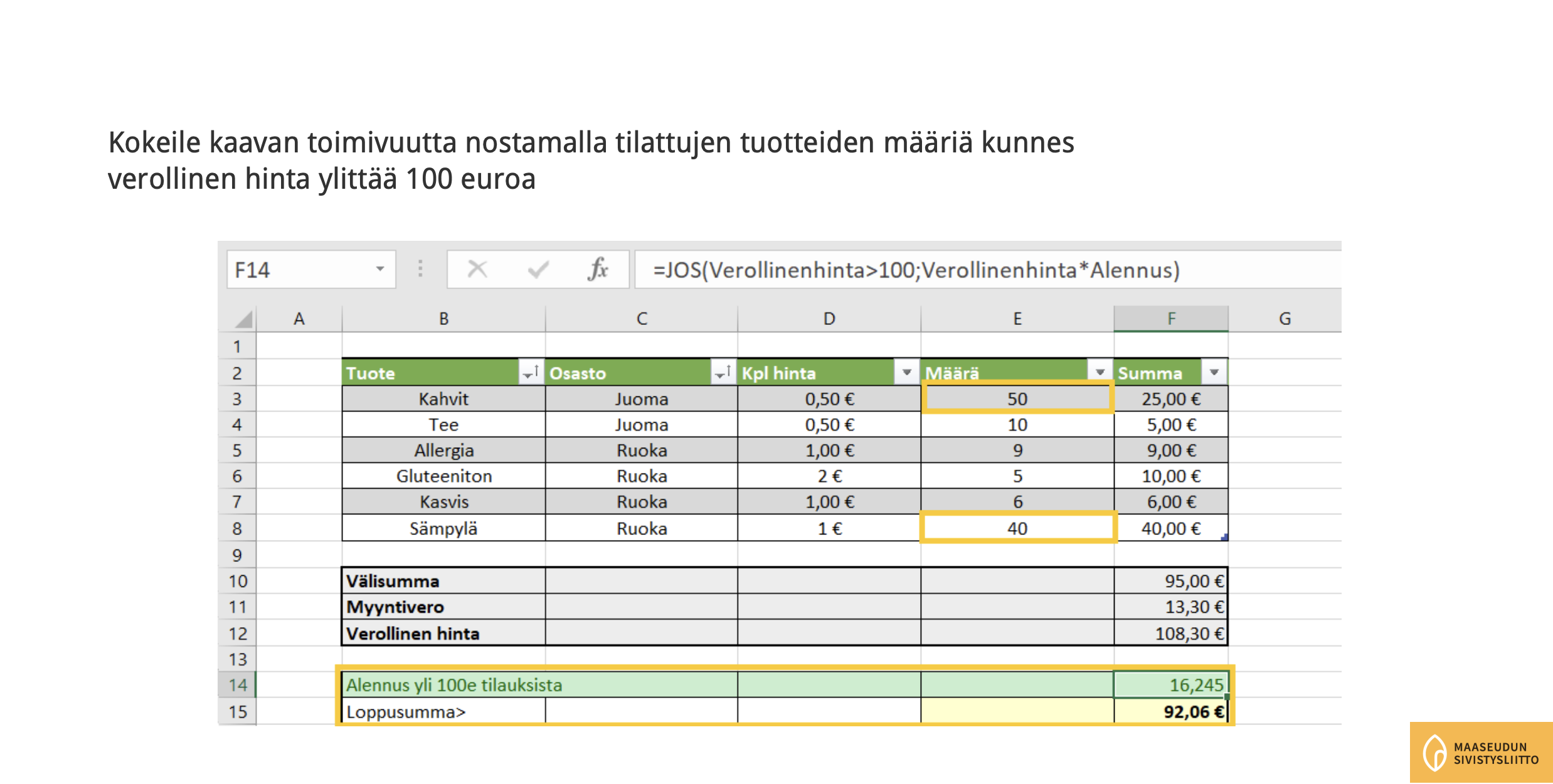Select the tax value 13,30 €
The image size is (1553, 784).
1171,607
